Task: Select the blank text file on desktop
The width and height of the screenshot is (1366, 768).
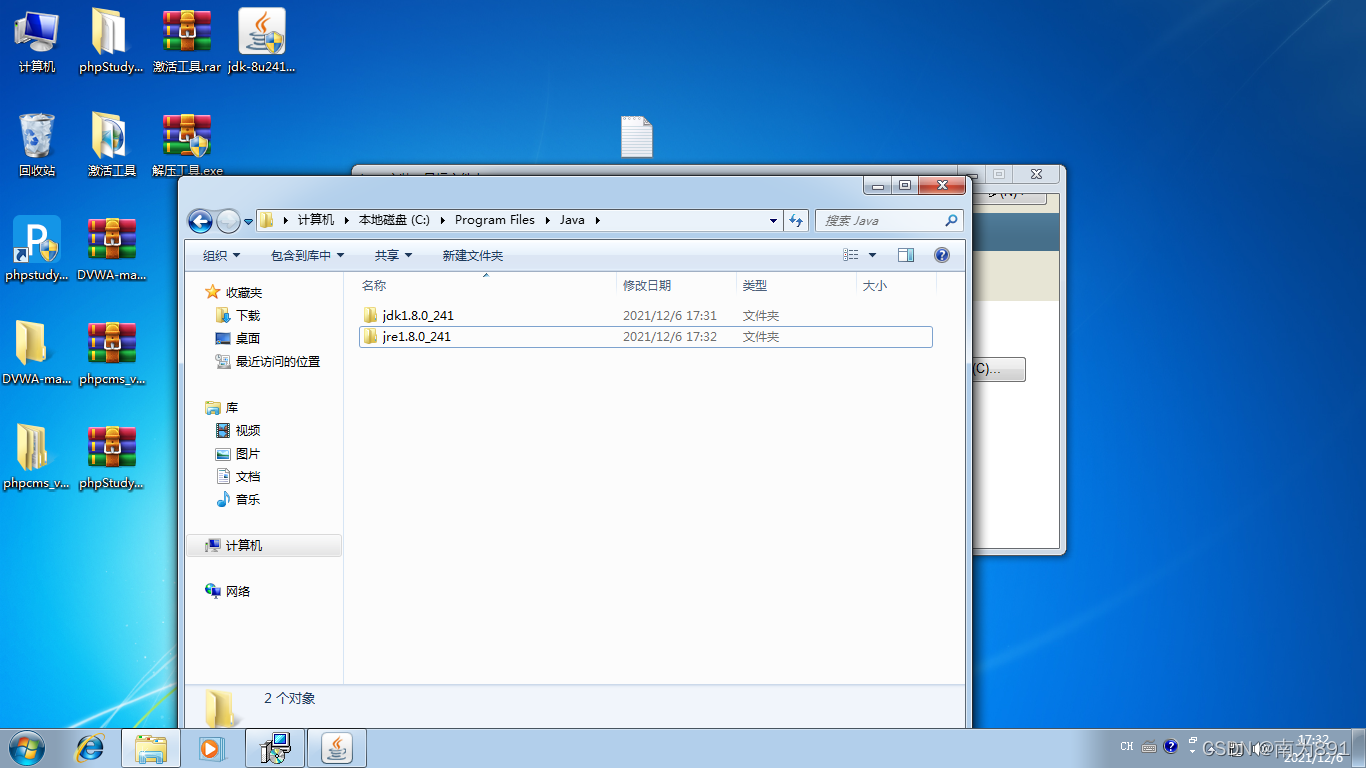Action: [x=637, y=137]
